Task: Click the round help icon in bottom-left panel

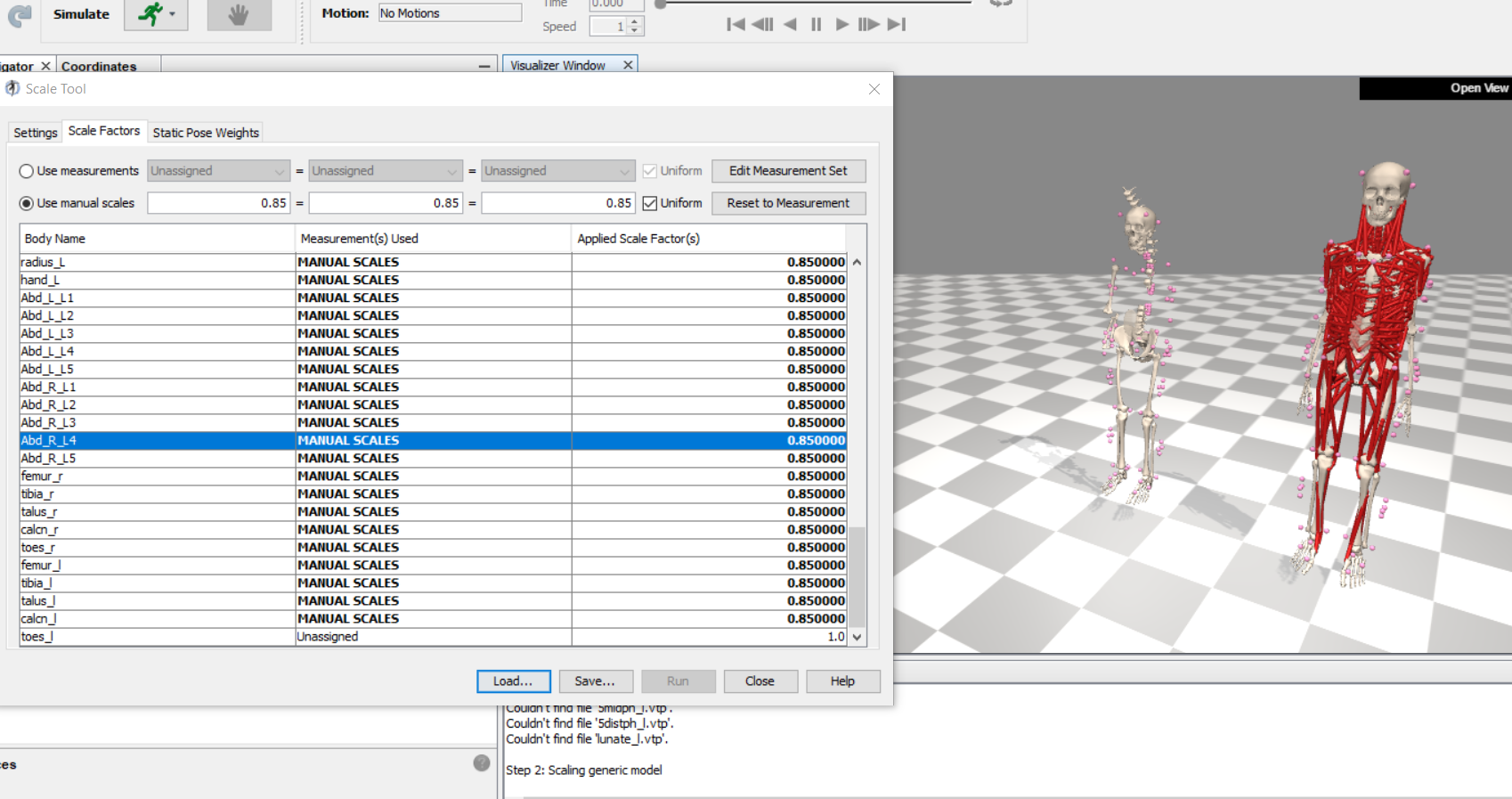Action: click(482, 763)
